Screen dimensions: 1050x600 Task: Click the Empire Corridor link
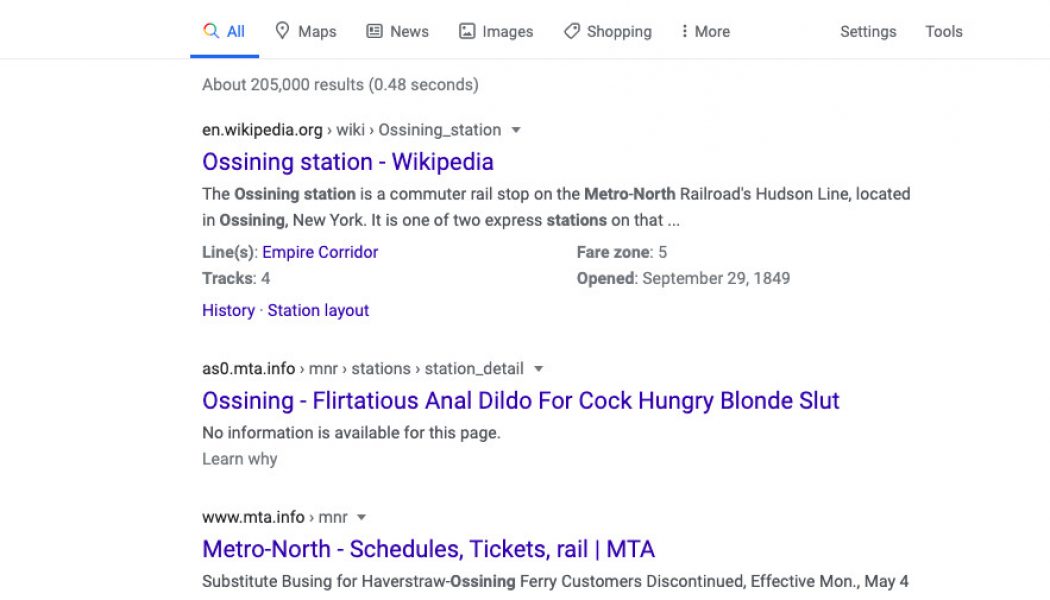[x=319, y=252]
